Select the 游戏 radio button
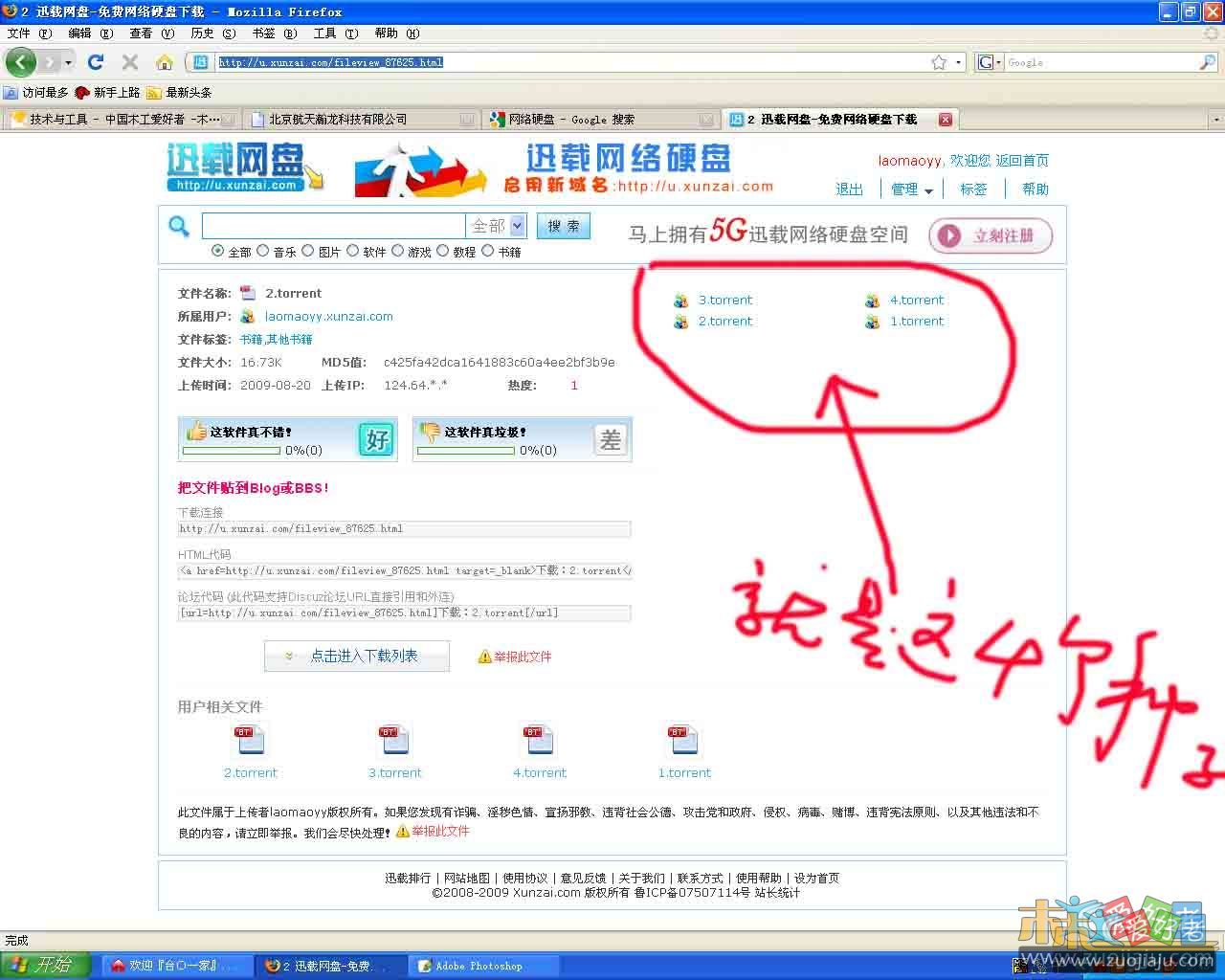 coord(398,251)
